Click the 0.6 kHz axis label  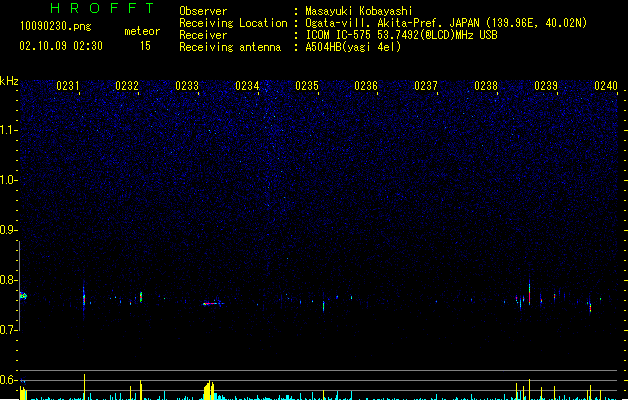9,380
